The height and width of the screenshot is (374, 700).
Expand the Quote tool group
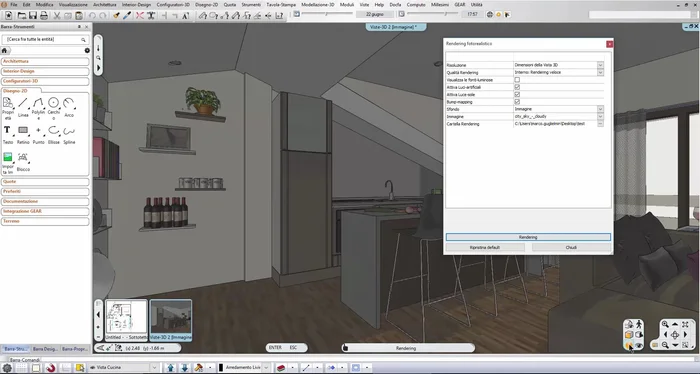(x=45, y=182)
